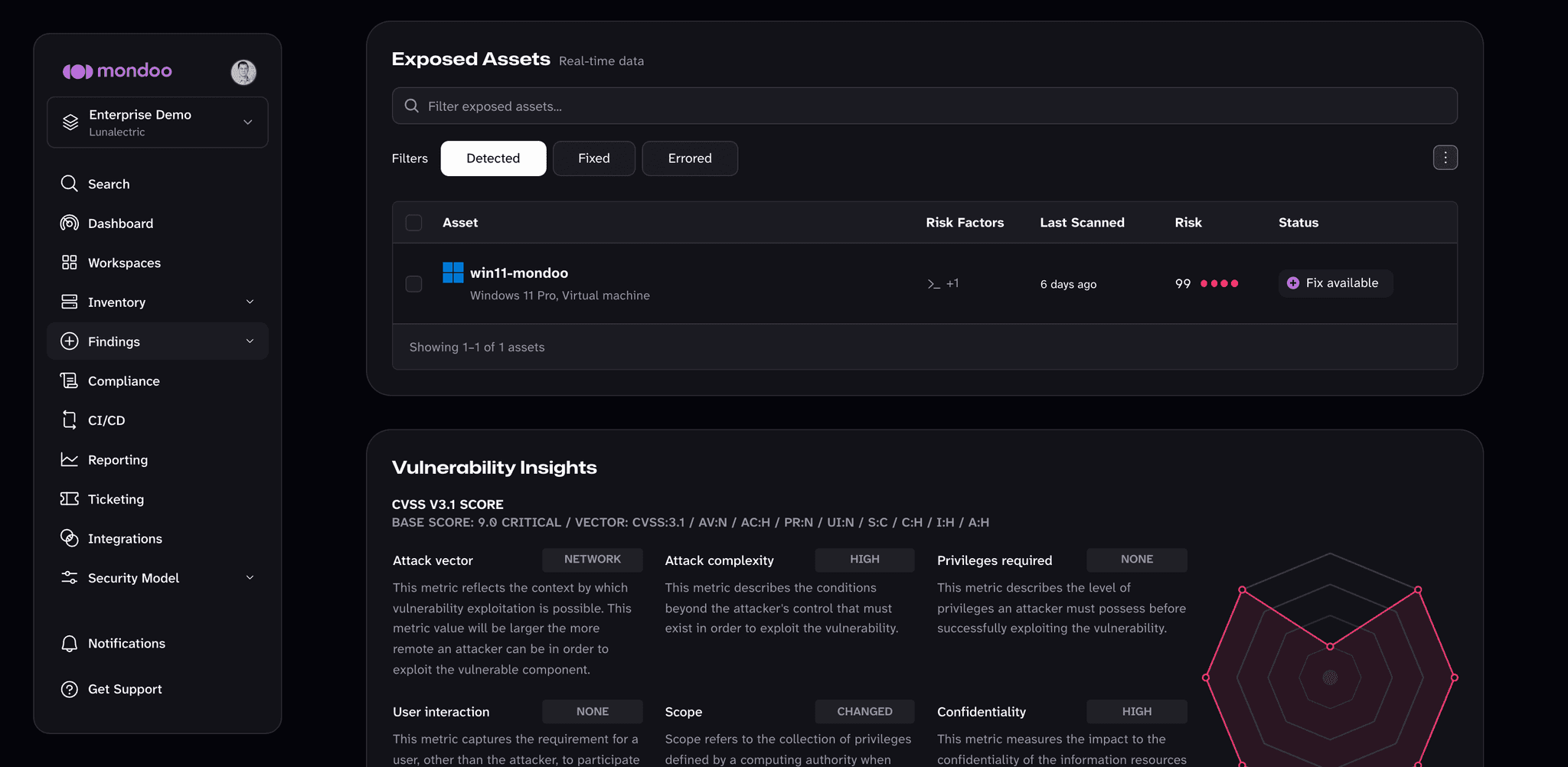
Task: Open the user avatar profile
Action: pyautogui.click(x=243, y=72)
